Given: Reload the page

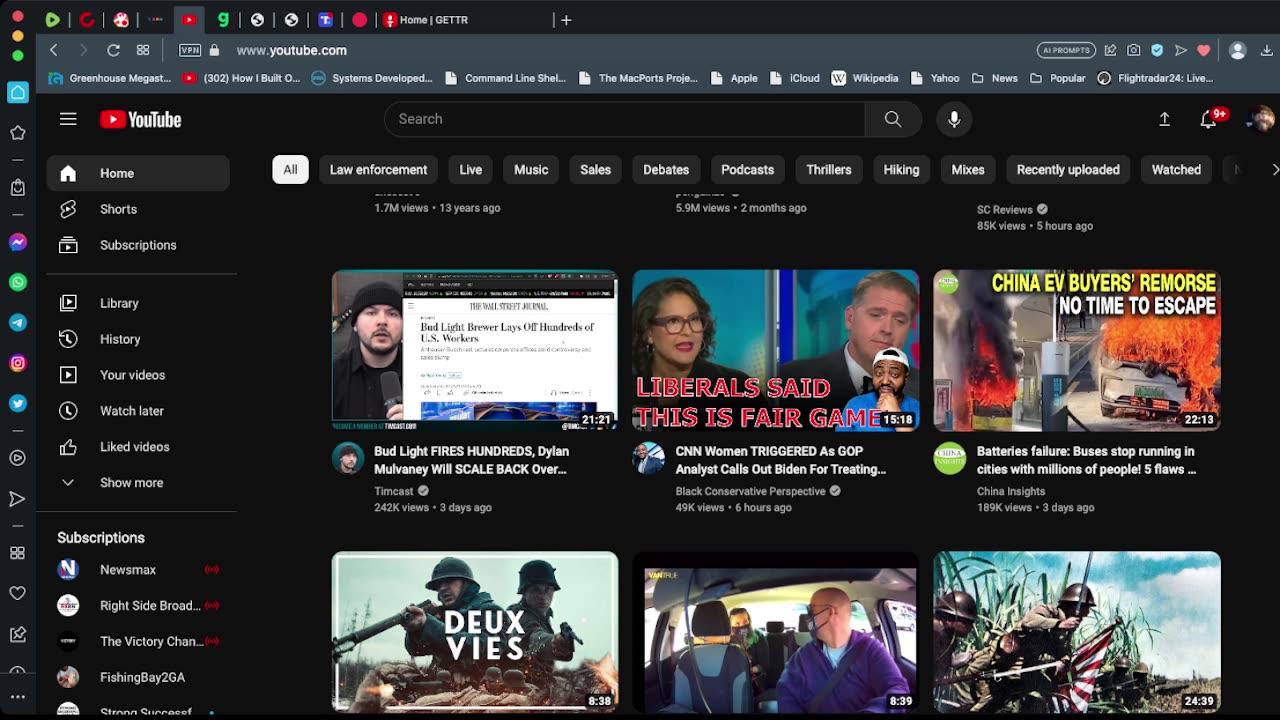Looking at the screenshot, I should click(113, 50).
